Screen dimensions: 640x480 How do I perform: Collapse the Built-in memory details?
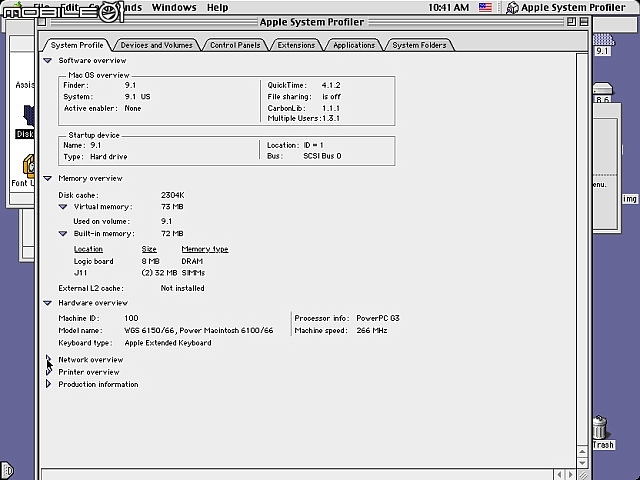(x=63, y=234)
